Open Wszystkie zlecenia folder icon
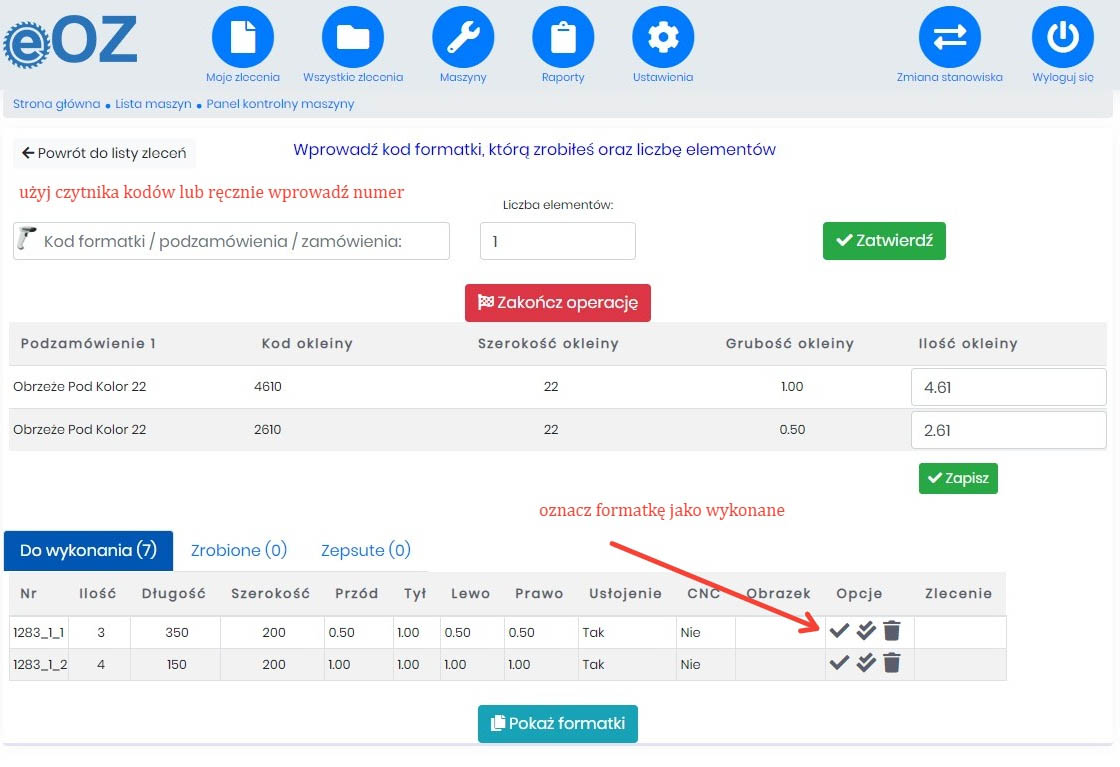The height and width of the screenshot is (767, 1120). pos(352,37)
